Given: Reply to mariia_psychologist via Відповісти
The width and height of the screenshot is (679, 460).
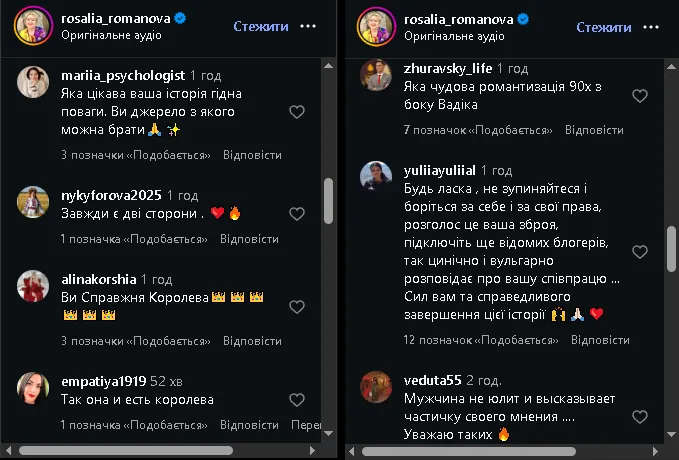Looking at the screenshot, I should pos(252,155).
